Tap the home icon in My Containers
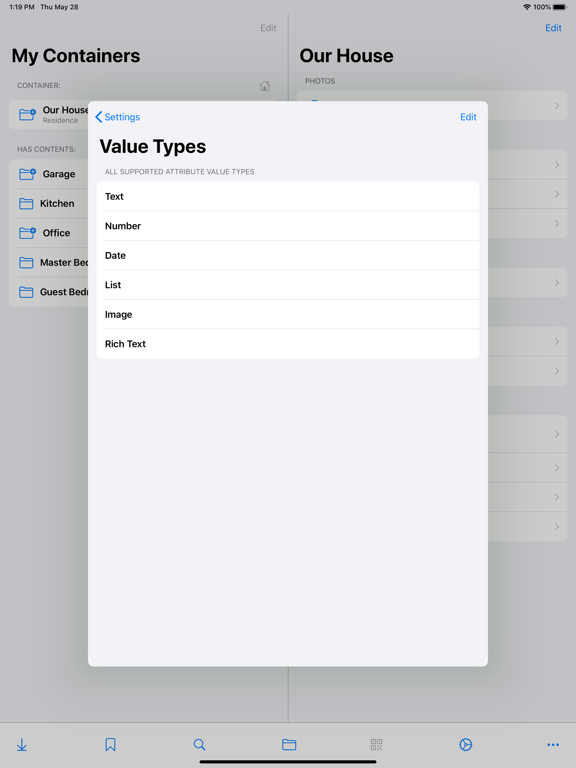 264,86
